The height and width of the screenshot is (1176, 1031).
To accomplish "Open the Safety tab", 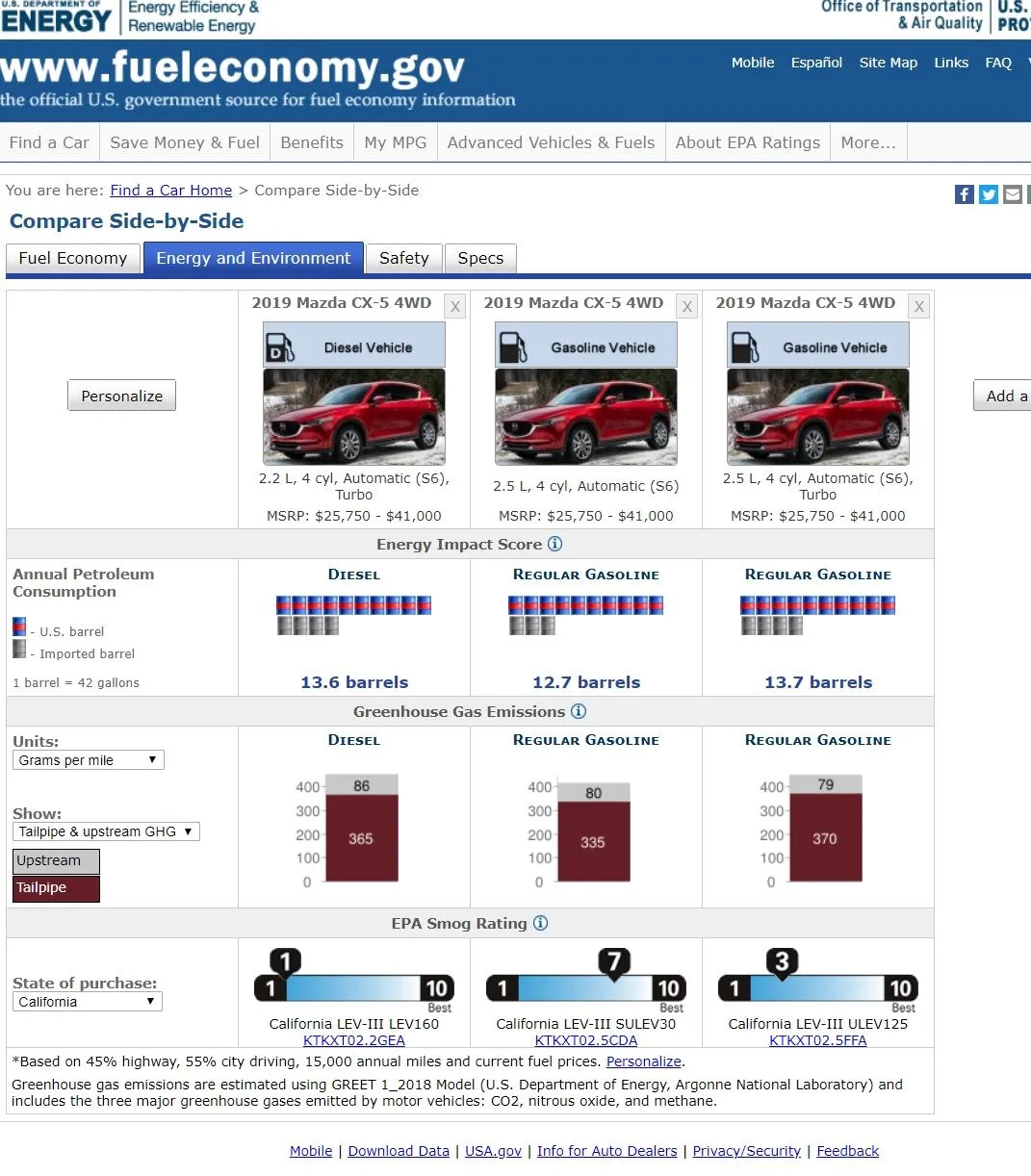I will tap(403, 258).
